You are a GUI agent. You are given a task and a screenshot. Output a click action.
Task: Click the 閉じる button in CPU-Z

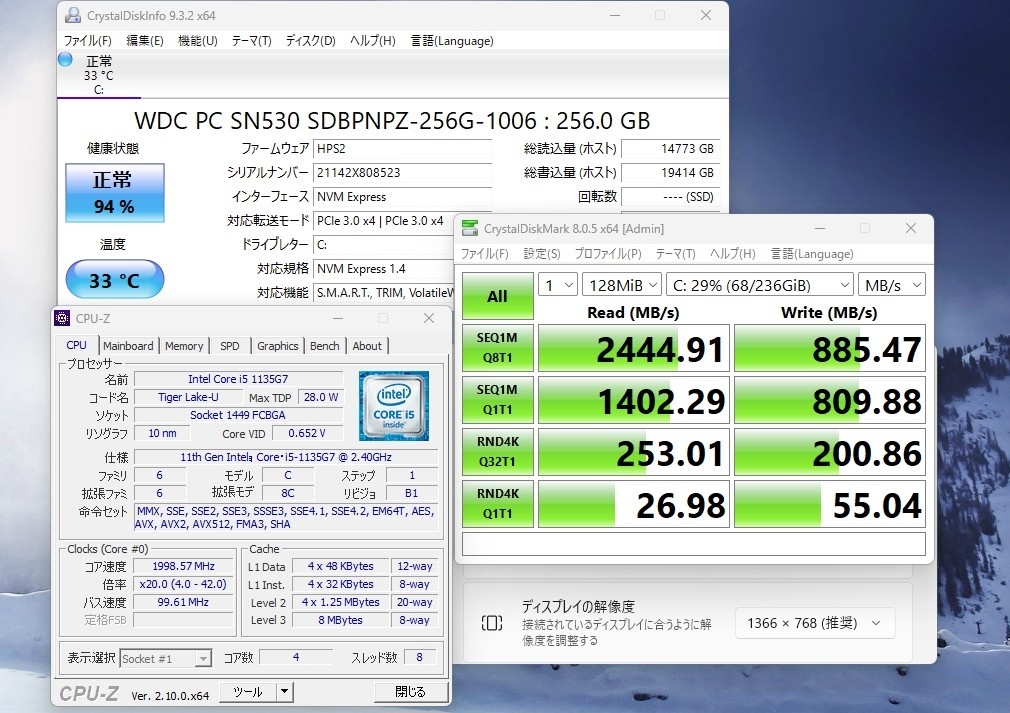(x=411, y=692)
